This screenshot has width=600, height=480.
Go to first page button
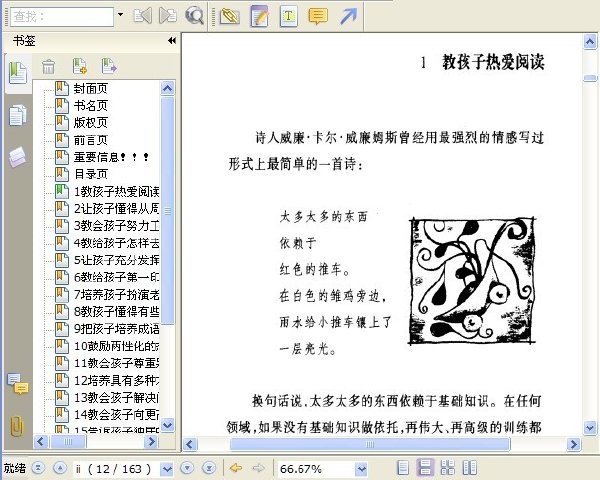pyautogui.click(x=39, y=468)
